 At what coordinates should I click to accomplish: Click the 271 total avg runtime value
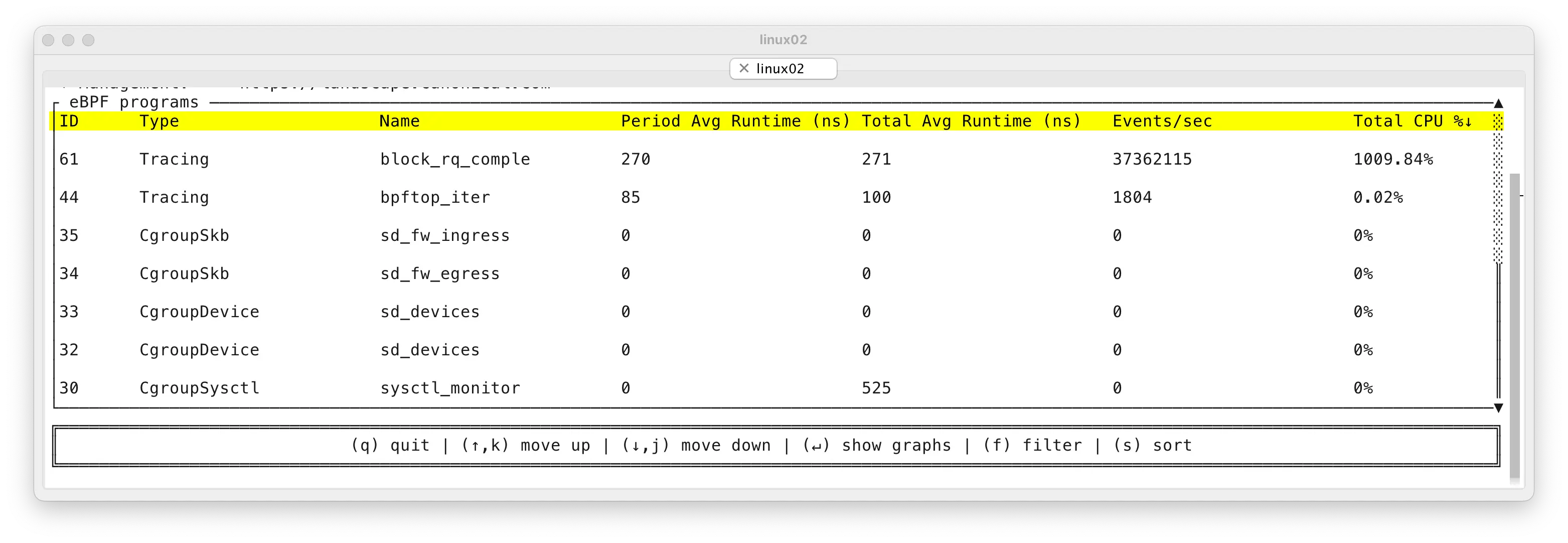pyautogui.click(x=876, y=160)
